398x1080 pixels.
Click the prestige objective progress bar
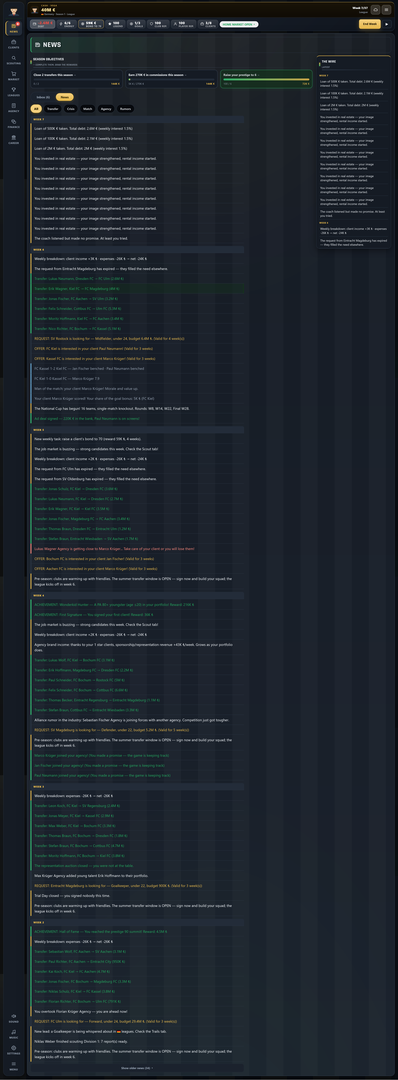[266, 79]
